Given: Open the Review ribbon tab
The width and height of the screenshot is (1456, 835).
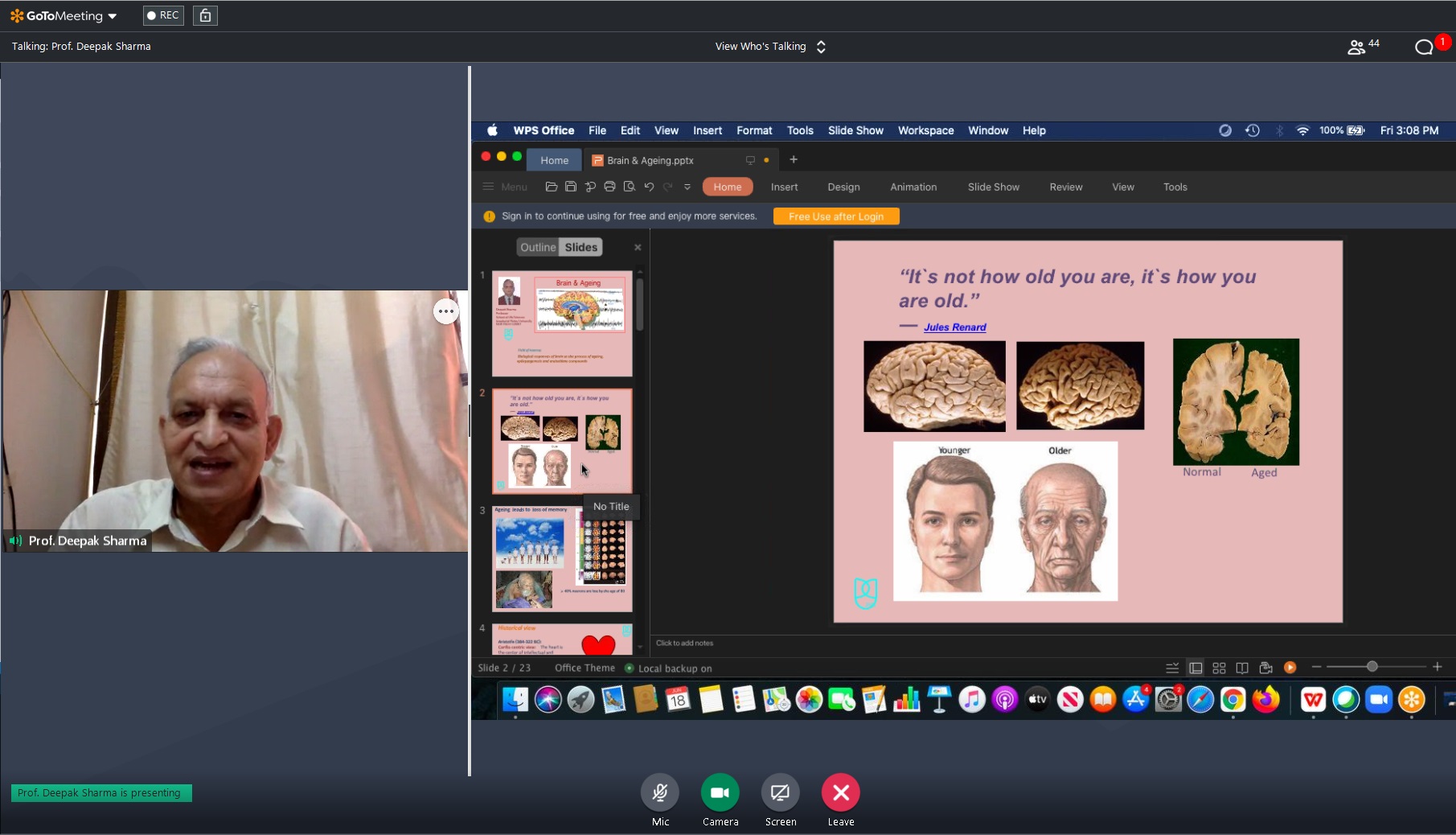Looking at the screenshot, I should tap(1066, 187).
